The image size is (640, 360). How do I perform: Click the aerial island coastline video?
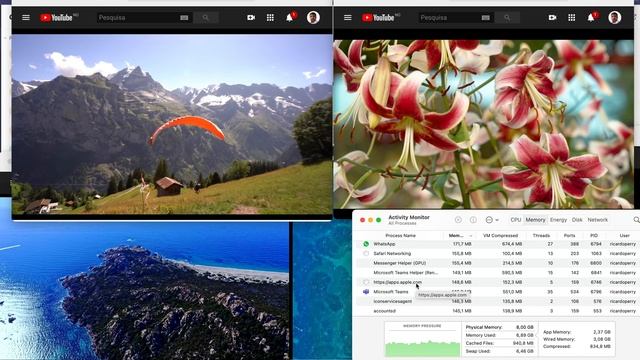pyautogui.click(x=144, y=291)
